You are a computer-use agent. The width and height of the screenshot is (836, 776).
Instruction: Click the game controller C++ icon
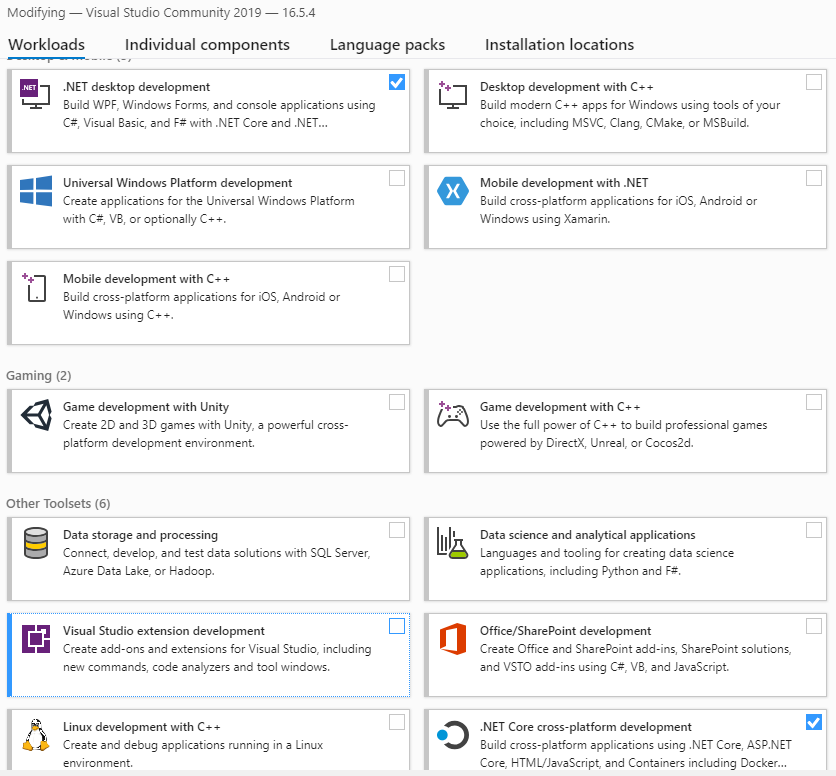tap(453, 414)
